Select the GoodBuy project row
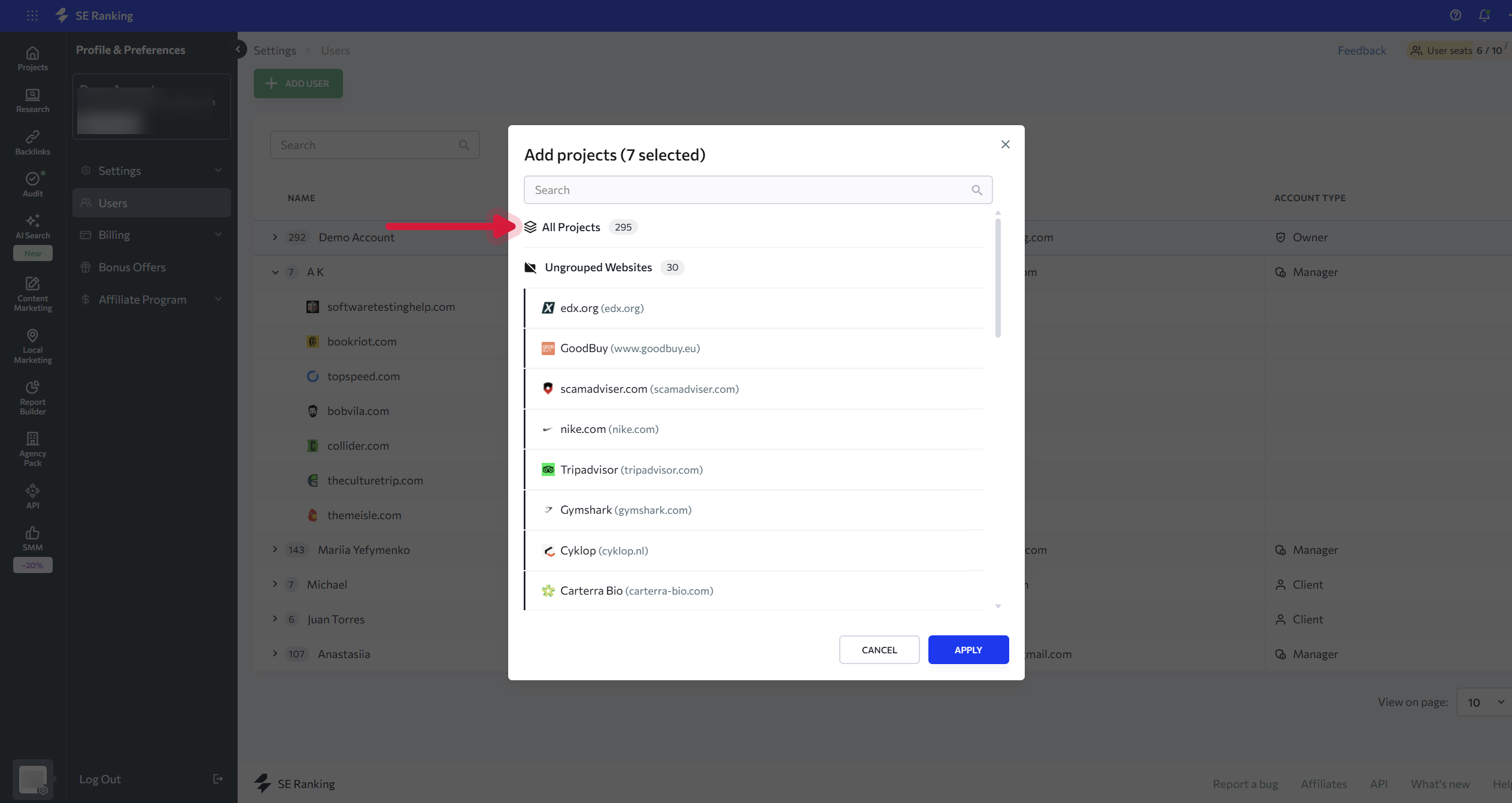The width and height of the screenshot is (1512, 803). pos(754,348)
